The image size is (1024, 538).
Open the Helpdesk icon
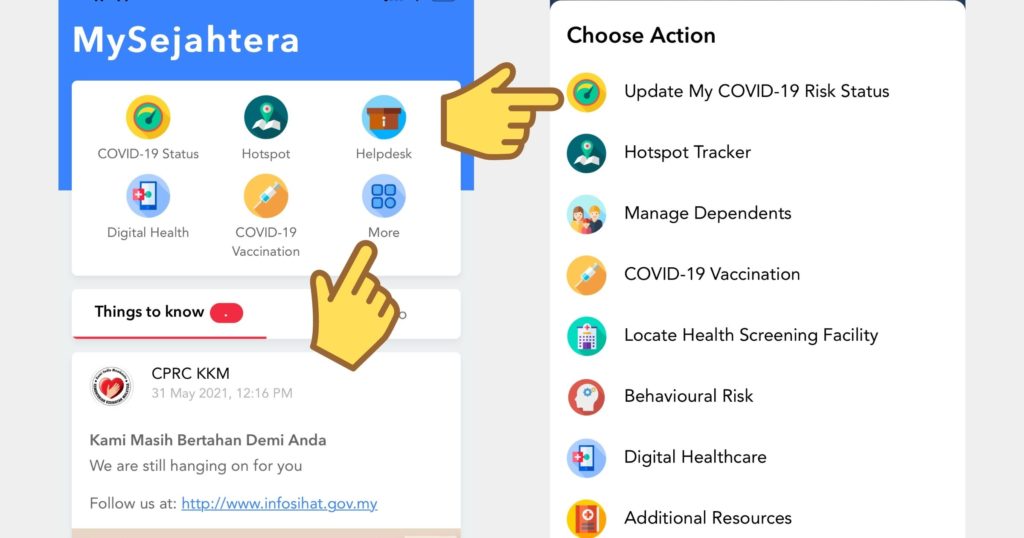click(x=383, y=118)
